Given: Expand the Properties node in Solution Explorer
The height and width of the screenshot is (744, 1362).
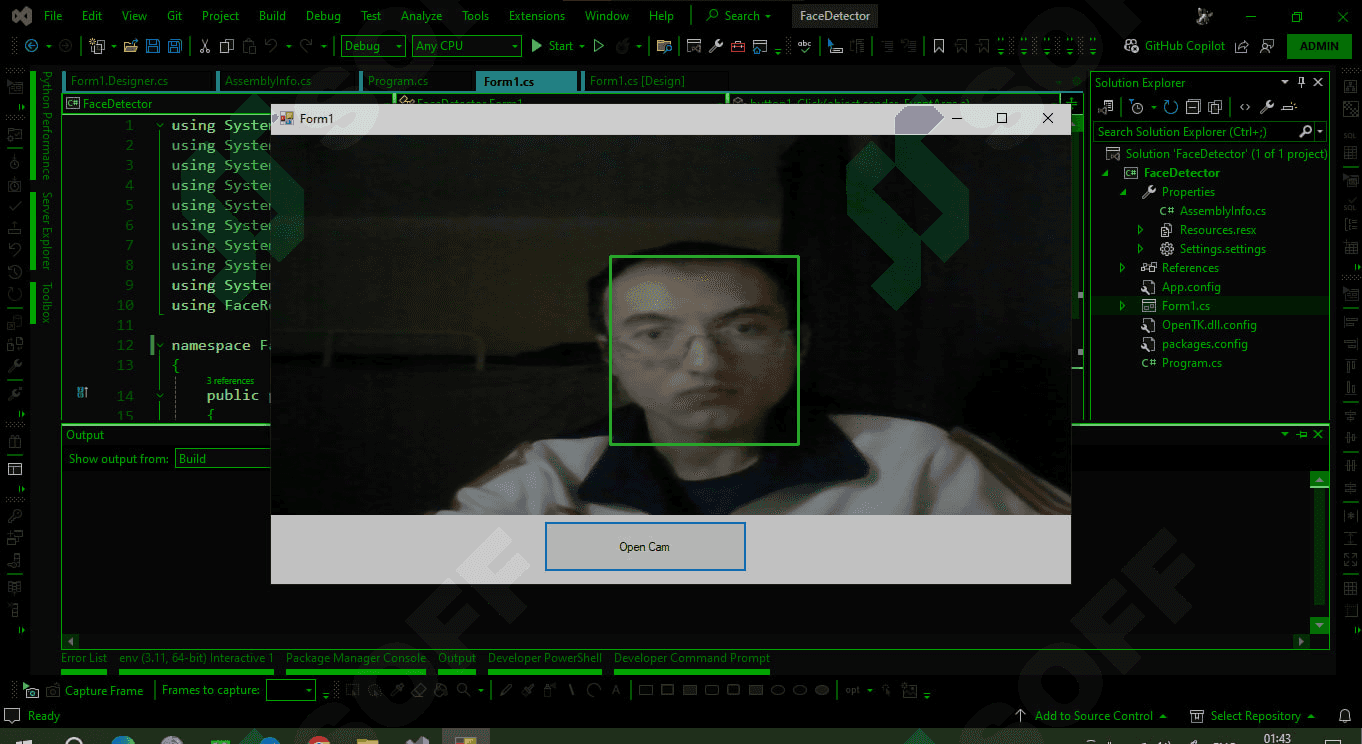Looking at the screenshot, I should point(1122,192).
